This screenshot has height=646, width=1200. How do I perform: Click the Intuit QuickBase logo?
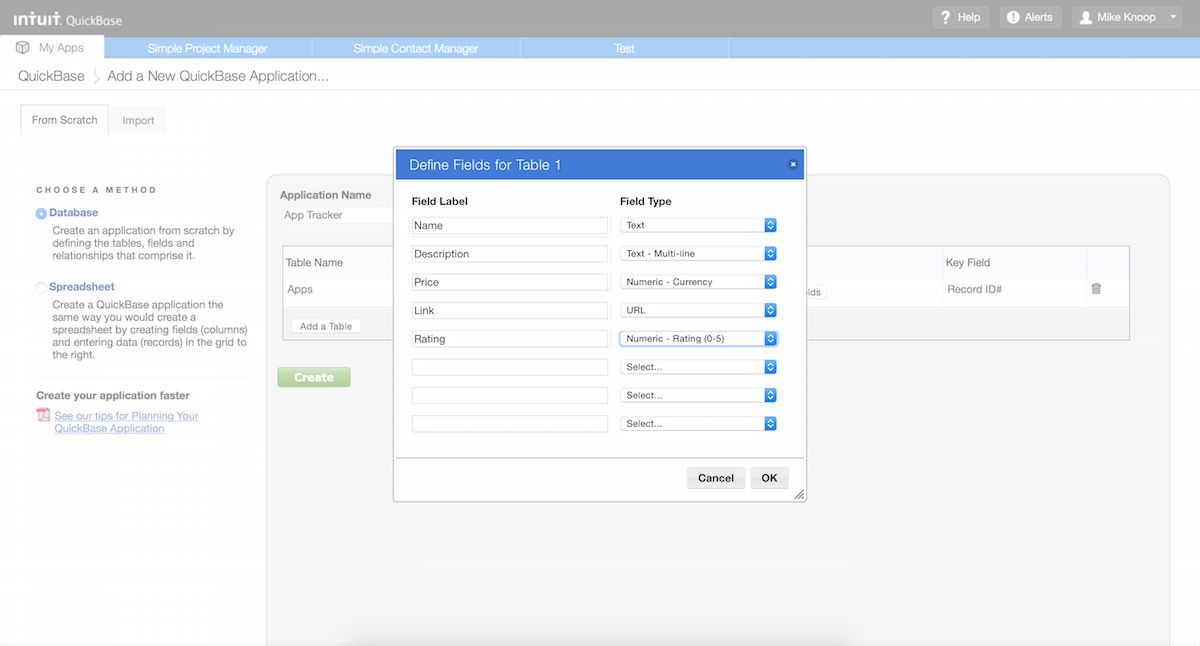[67, 18]
